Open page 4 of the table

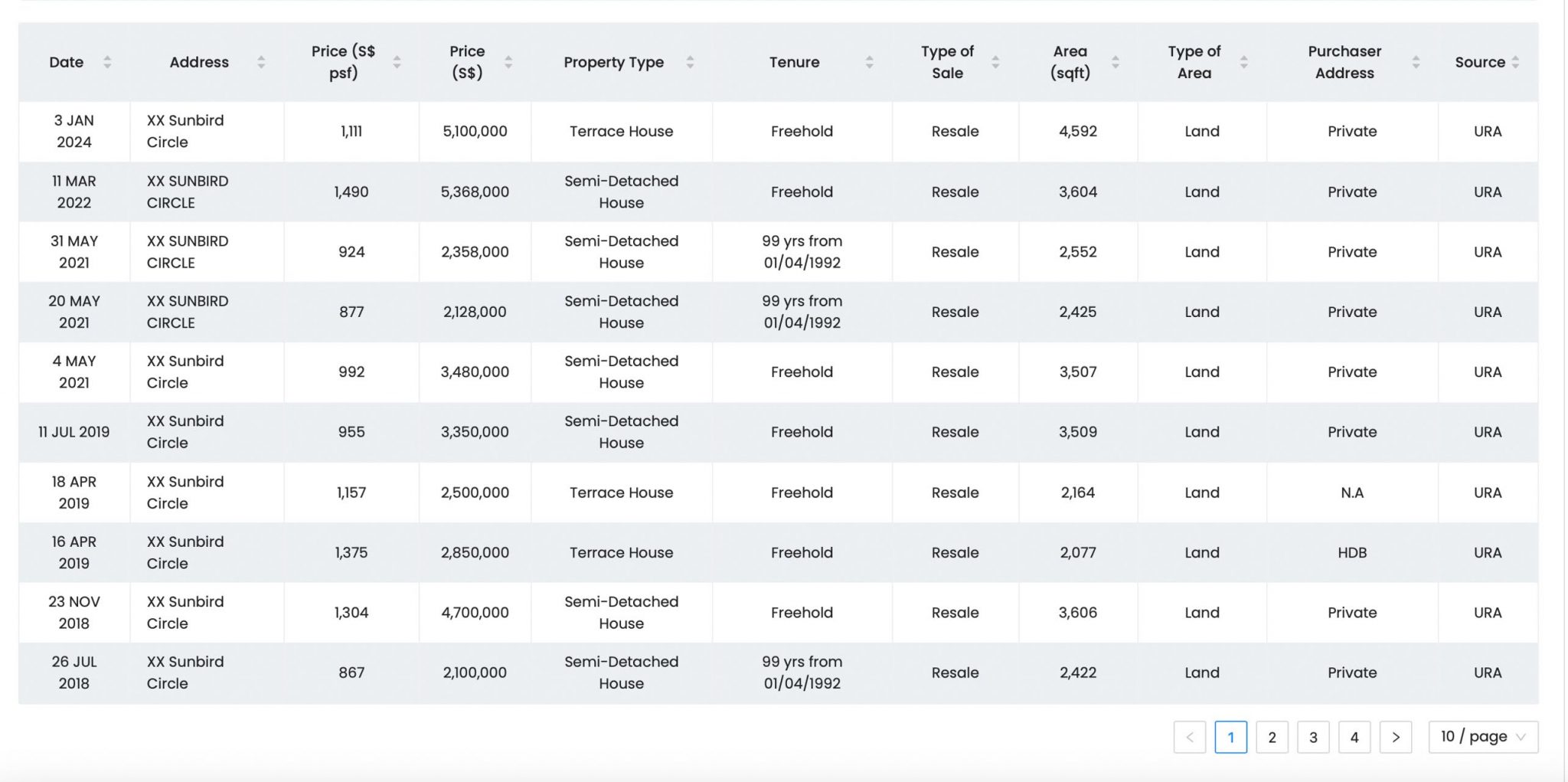1354,737
